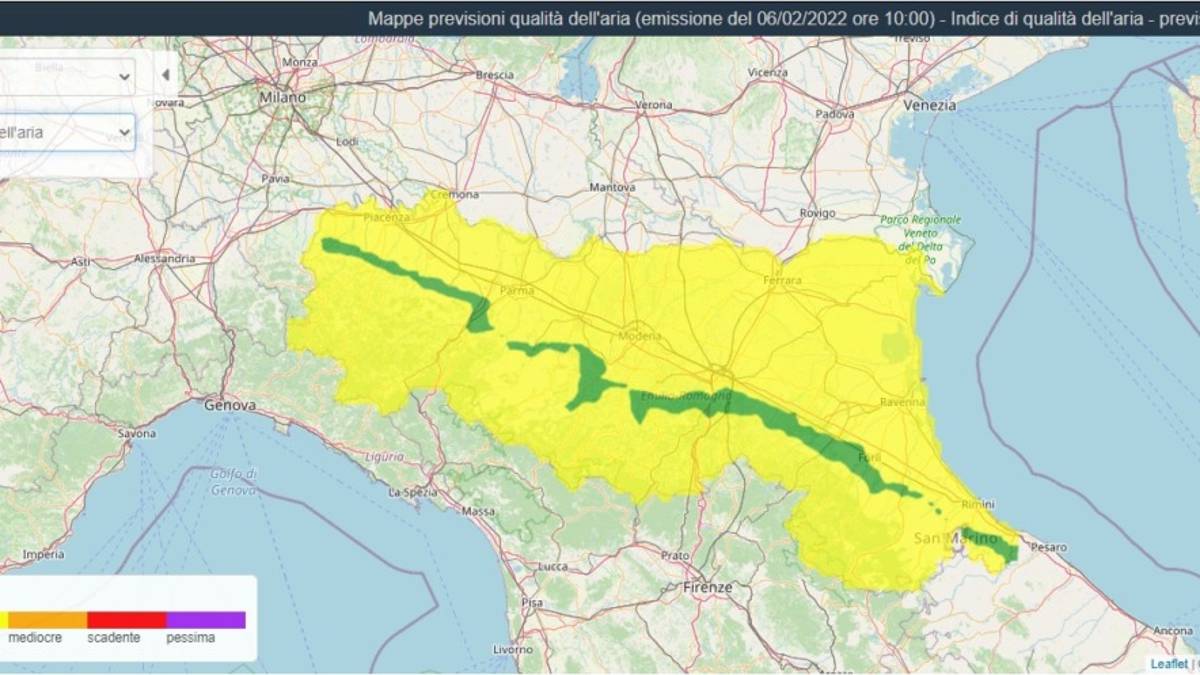
Task: Click the Lodi label on the map
Action: coord(347,142)
